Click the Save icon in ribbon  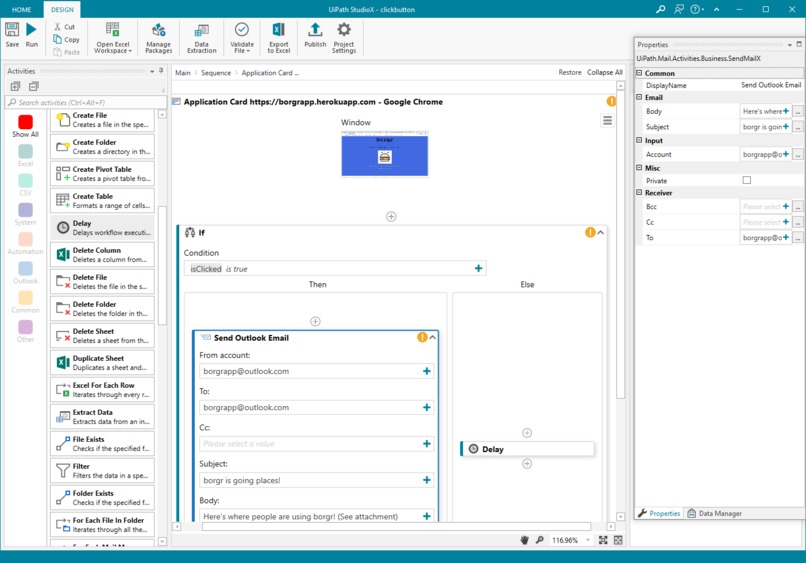tap(12, 30)
